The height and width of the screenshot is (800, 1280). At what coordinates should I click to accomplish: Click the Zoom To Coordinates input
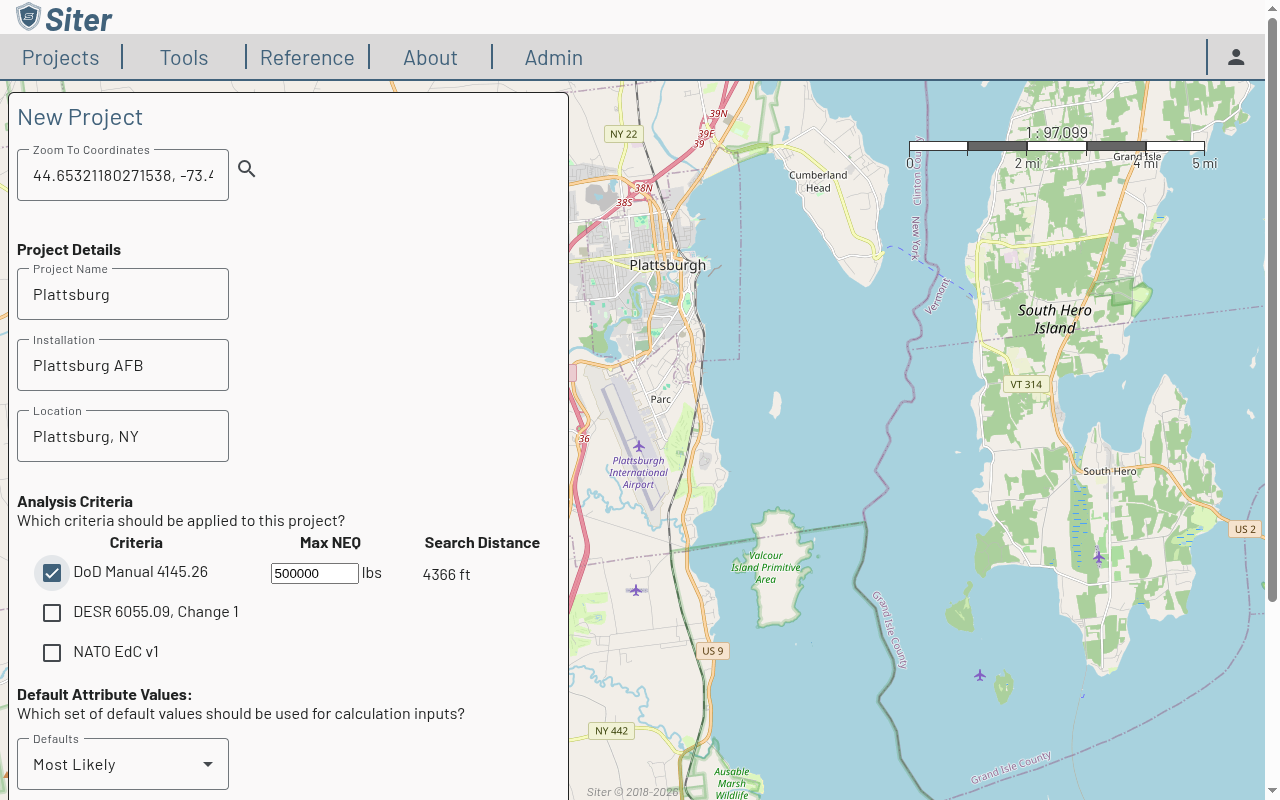[122, 175]
